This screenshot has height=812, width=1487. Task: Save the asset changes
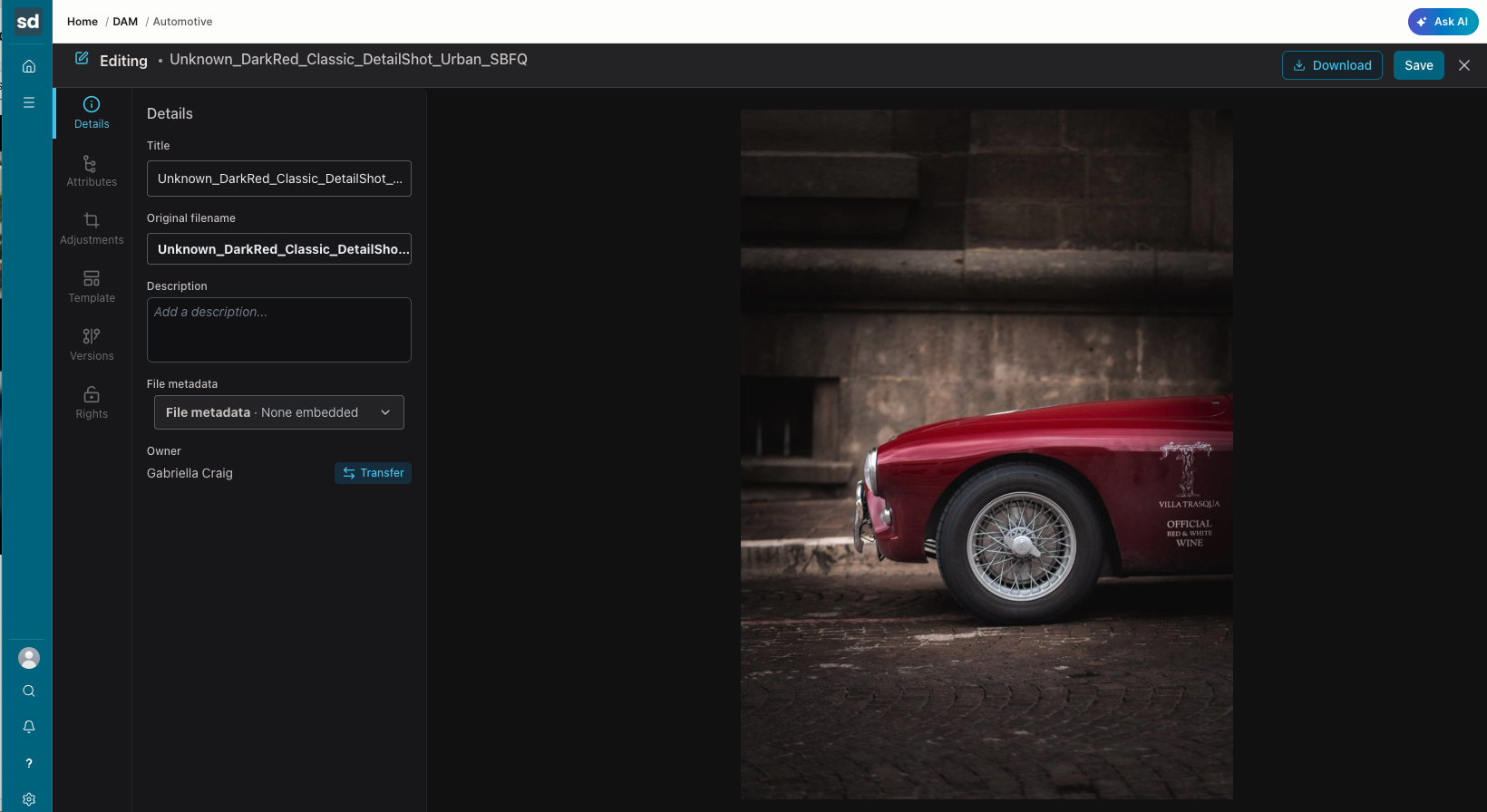(1419, 65)
